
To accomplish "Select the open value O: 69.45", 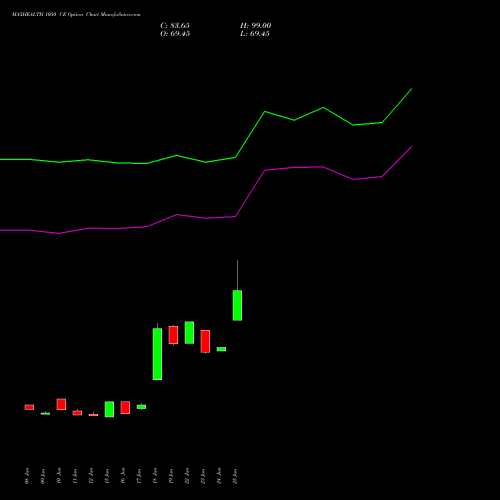I will point(175,34).
